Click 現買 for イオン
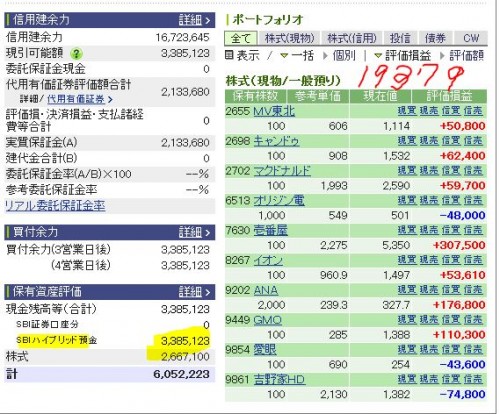 tap(407, 260)
